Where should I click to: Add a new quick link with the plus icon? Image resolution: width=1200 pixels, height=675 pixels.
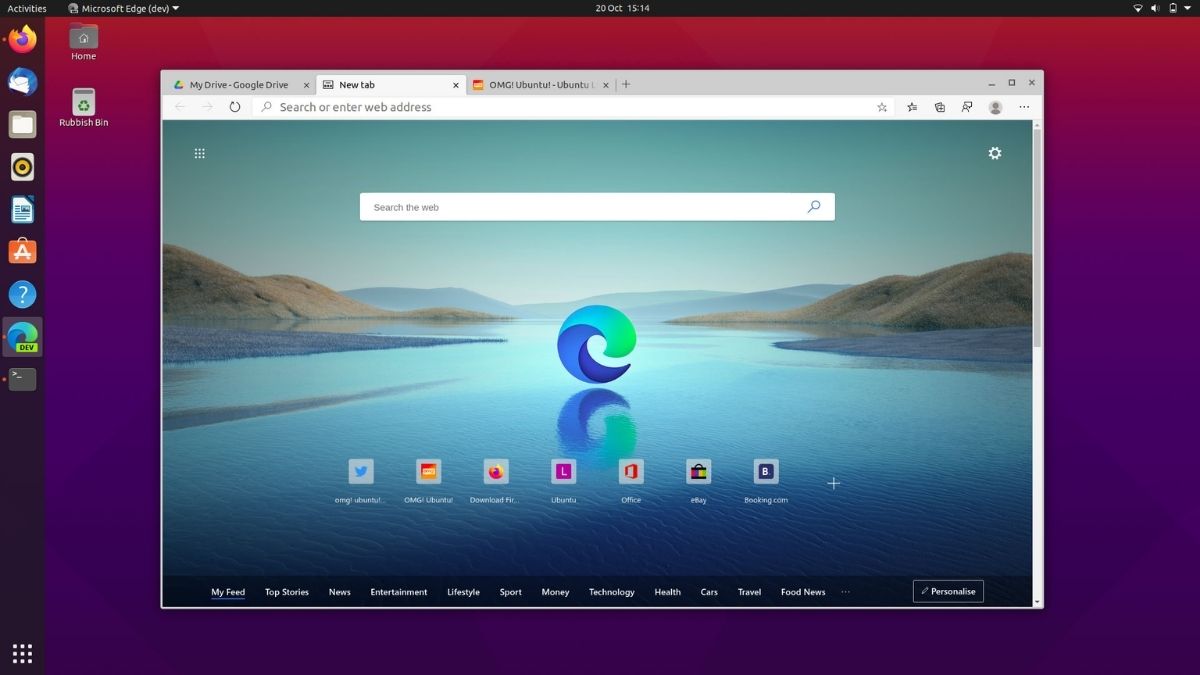click(833, 483)
